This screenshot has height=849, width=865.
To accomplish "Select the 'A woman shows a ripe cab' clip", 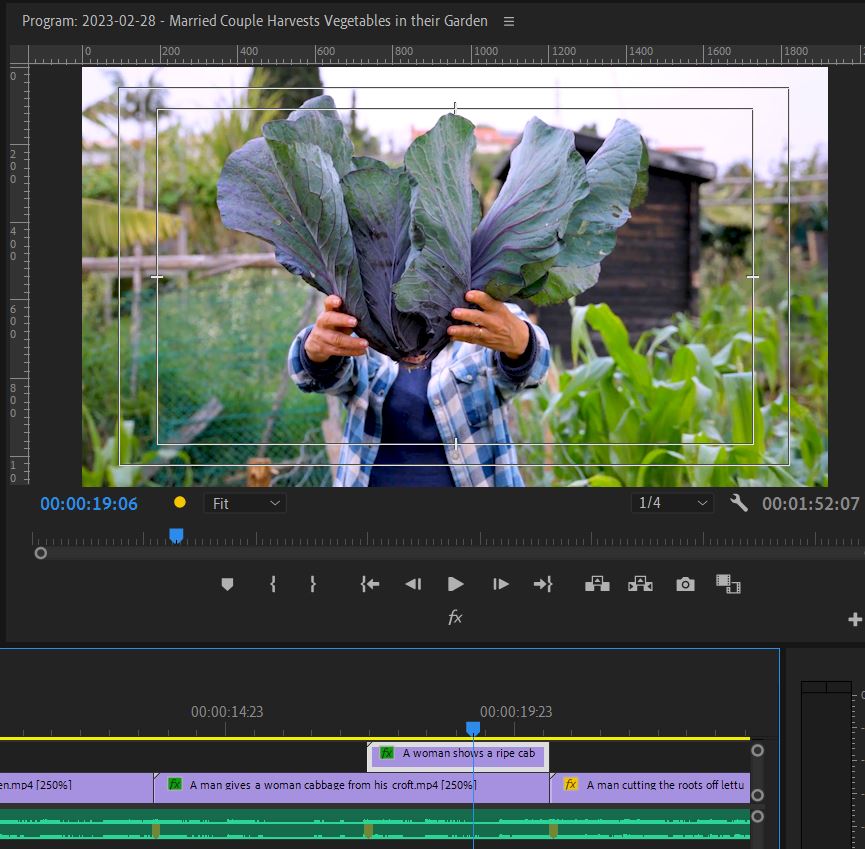I will click(458, 756).
